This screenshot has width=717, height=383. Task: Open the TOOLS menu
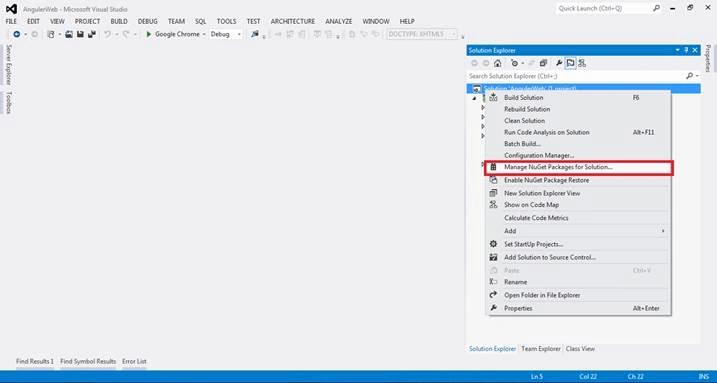(x=226, y=21)
